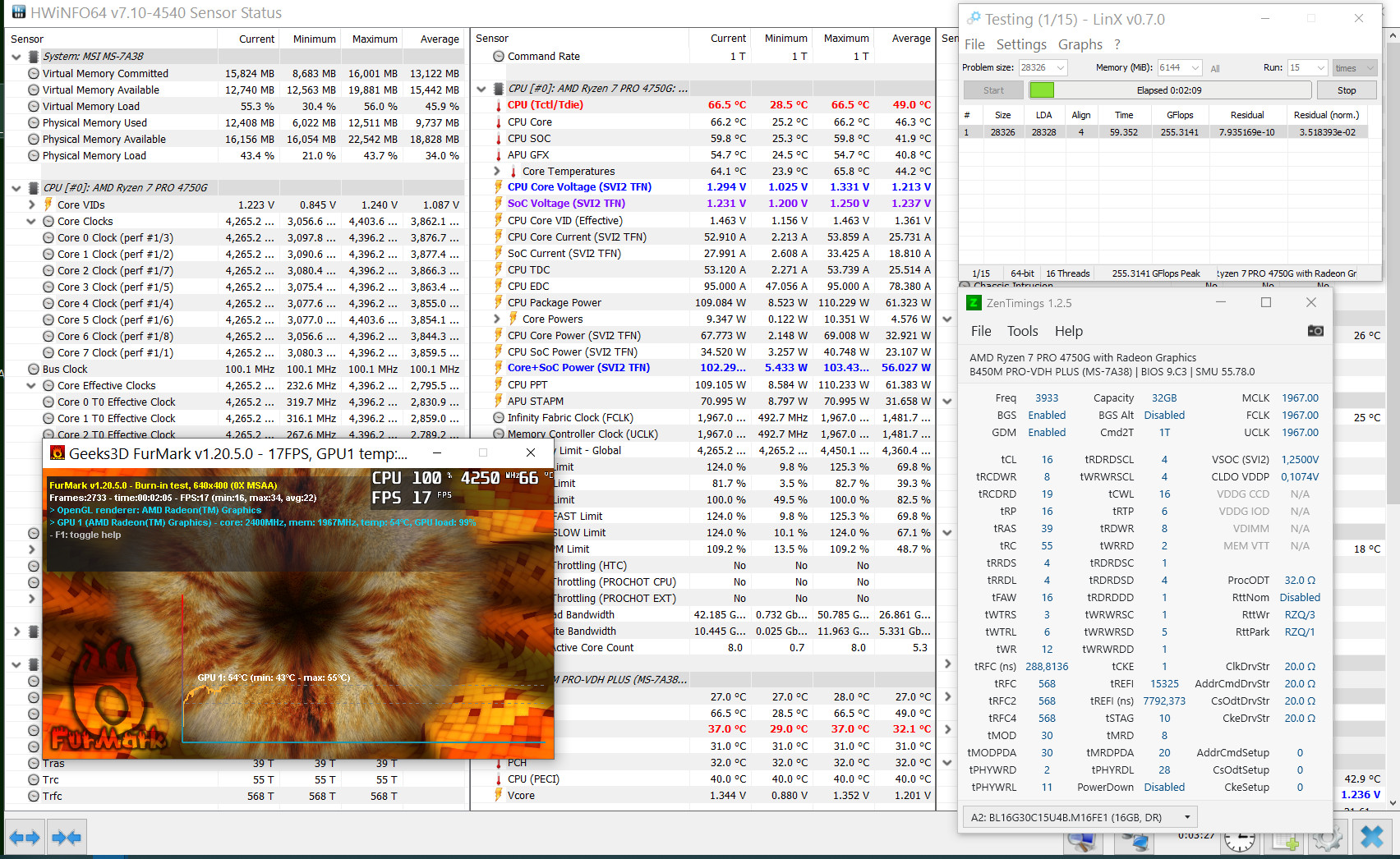Click the HWiNFO64 title bar app icon
1400x859 pixels.
click(x=18, y=12)
